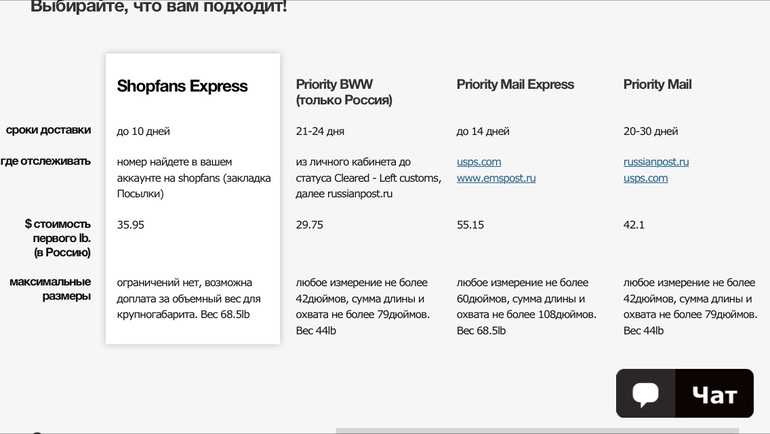Screen dimensions: 770x434
Task: Follow the www.emspost.ru tracking link
Action: coord(496,178)
